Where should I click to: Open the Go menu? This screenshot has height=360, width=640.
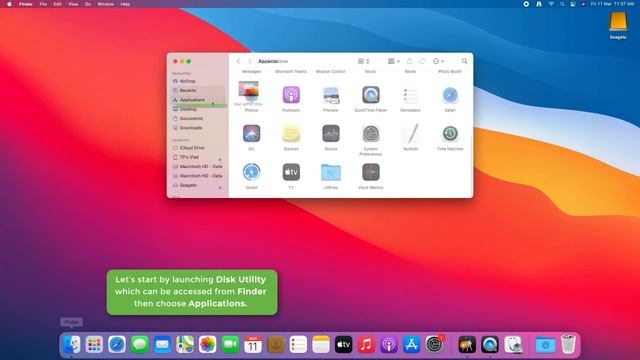tap(88, 4)
